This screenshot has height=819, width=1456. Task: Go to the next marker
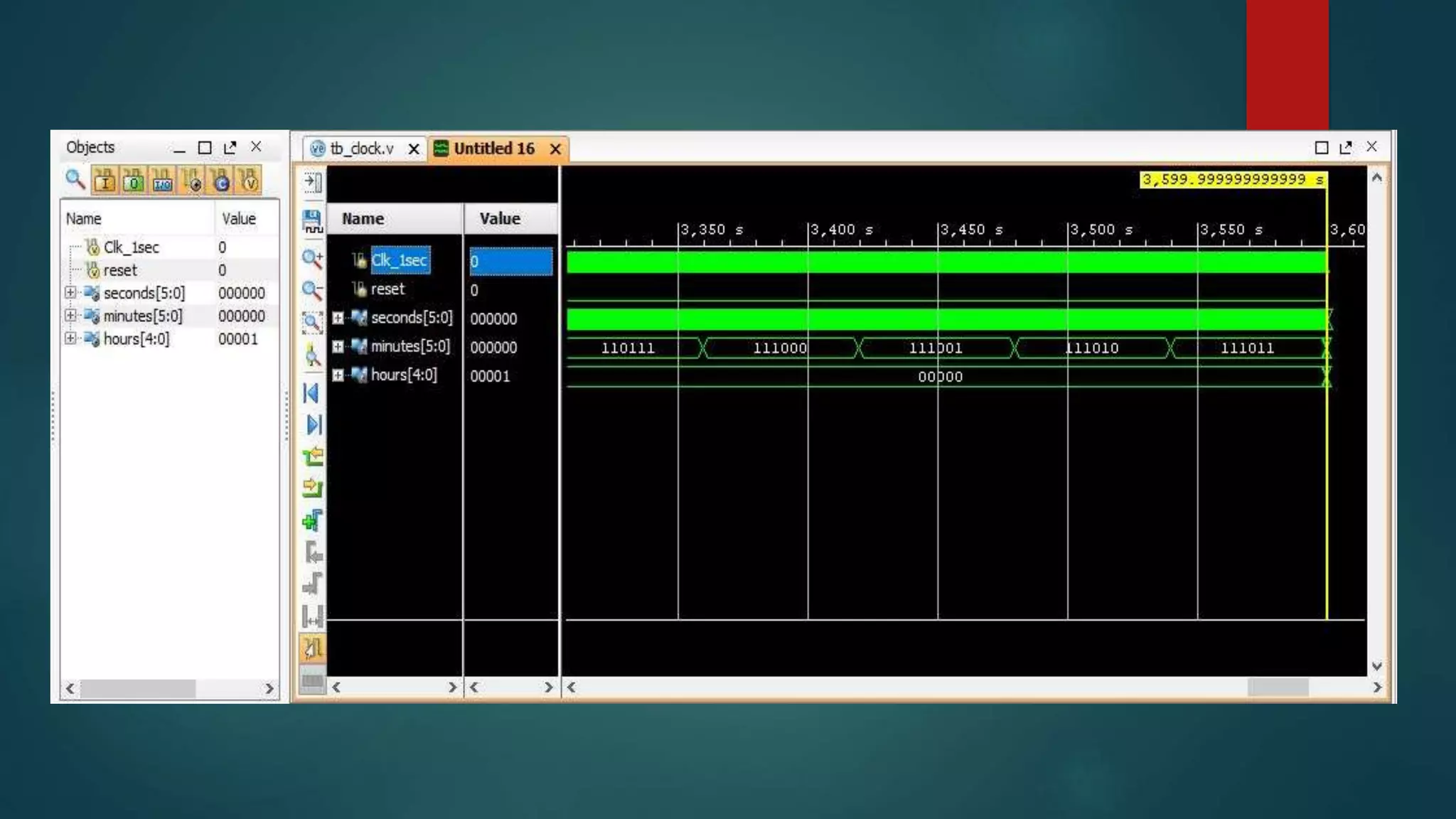(x=313, y=584)
